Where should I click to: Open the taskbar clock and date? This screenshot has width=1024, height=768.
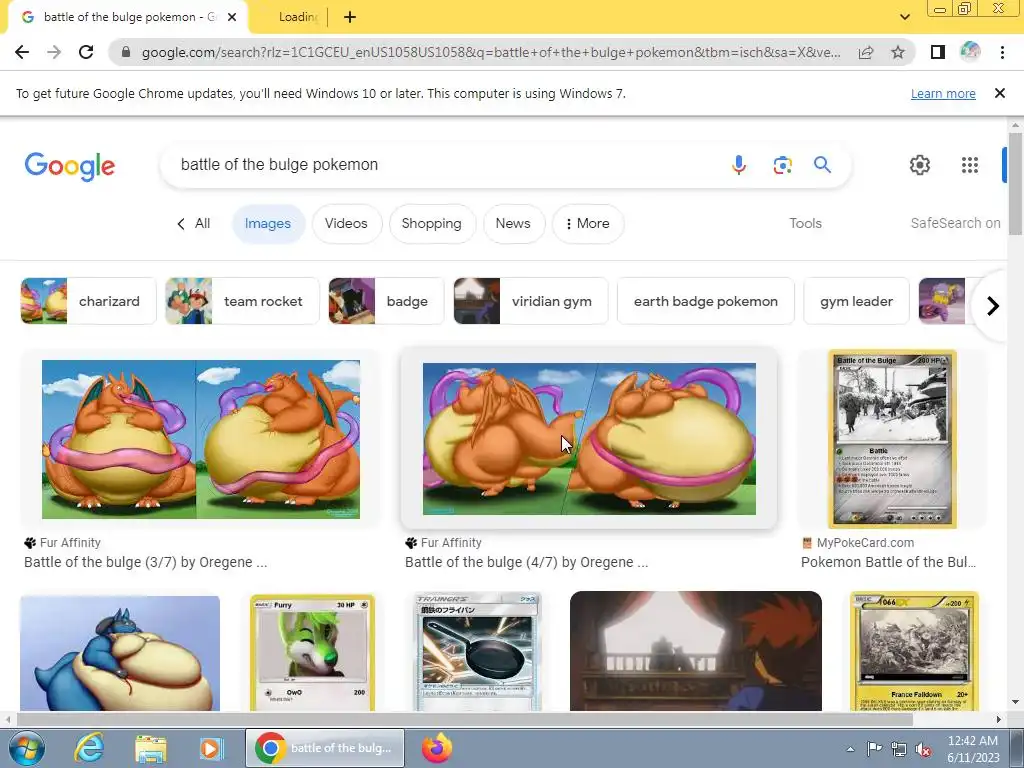(972, 749)
